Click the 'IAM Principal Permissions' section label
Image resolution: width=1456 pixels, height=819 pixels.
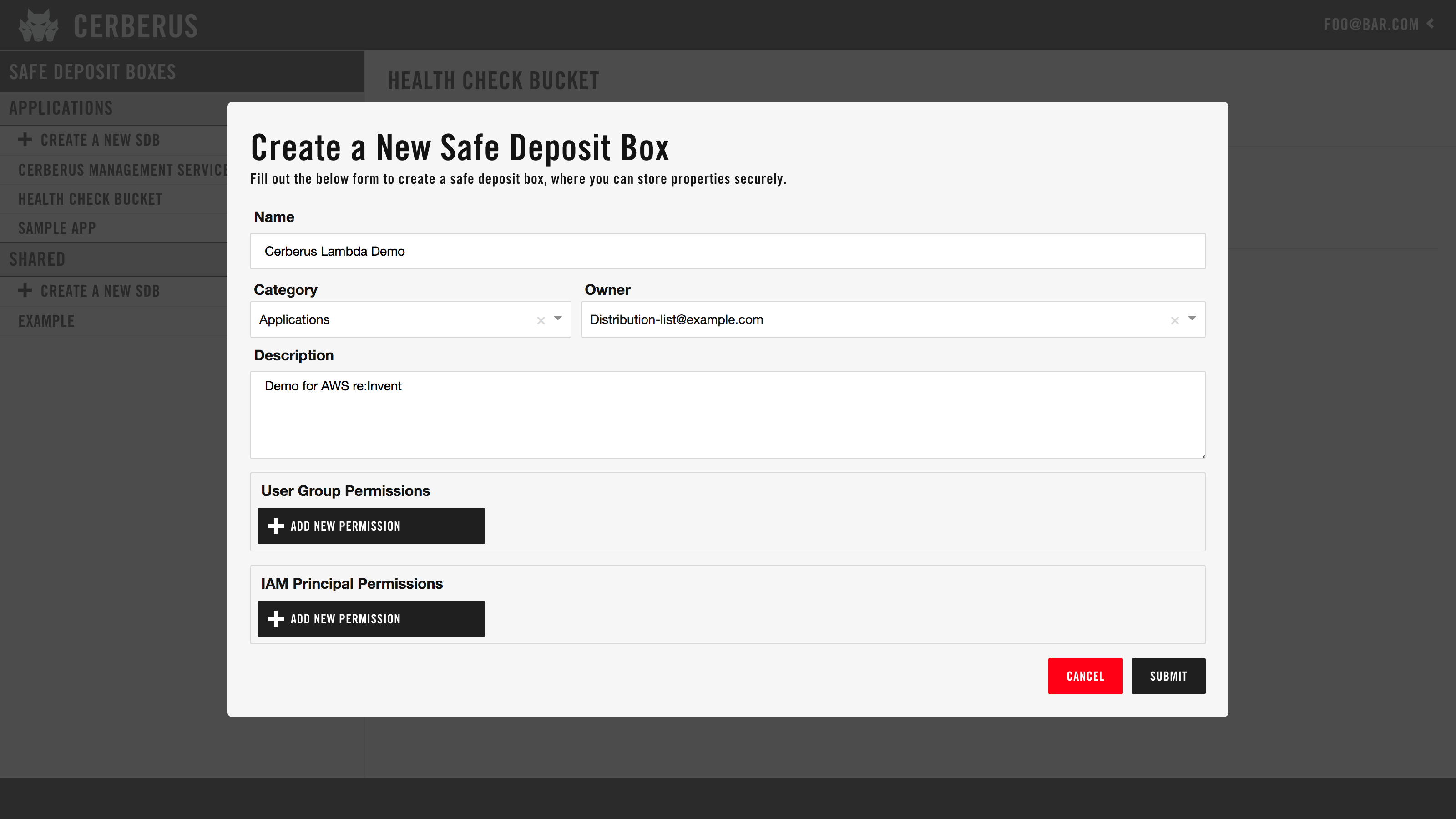(352, 583)
